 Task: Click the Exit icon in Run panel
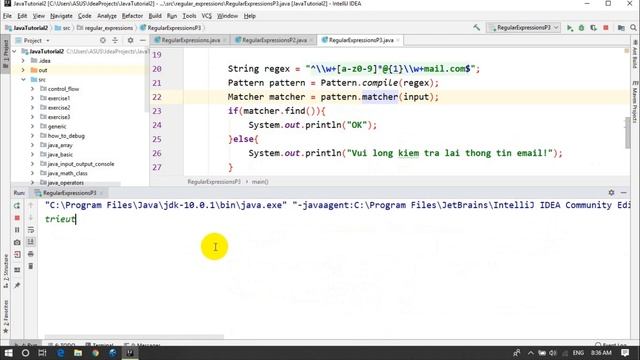pyautogui.click(x=17, y=254)
